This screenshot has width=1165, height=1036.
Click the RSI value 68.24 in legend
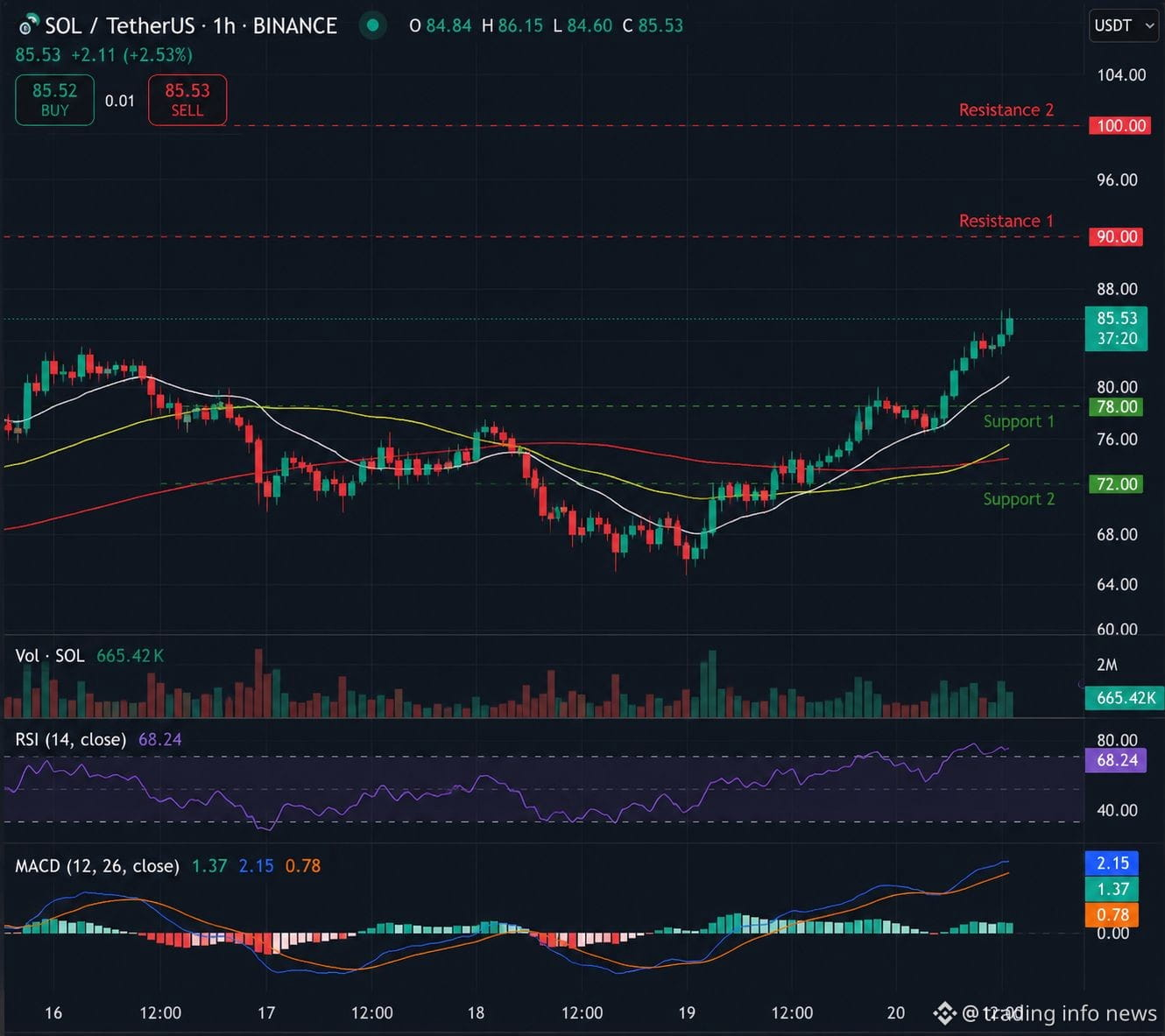(160, 739)
